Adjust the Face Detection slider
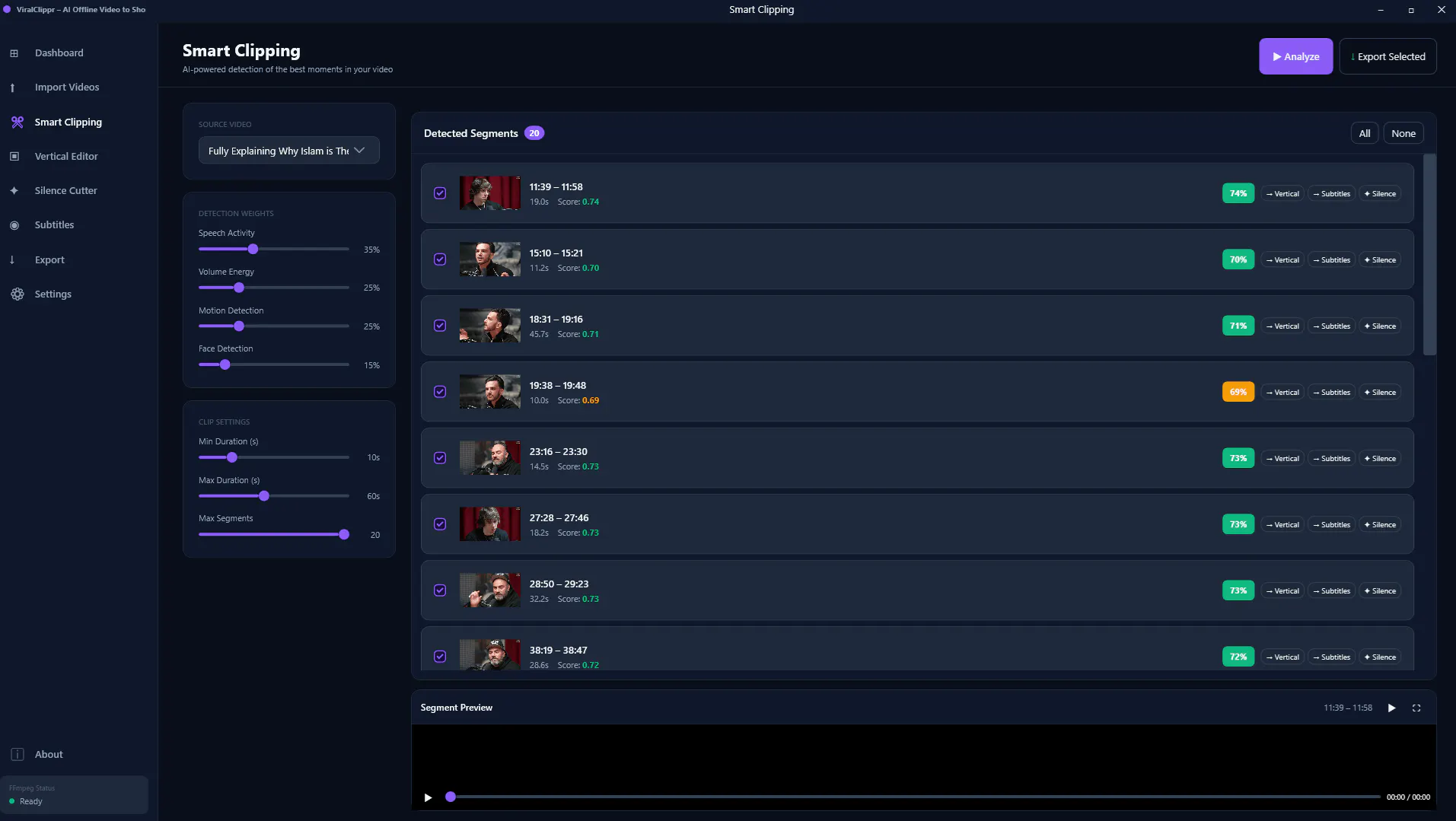This screenshot has height=821, width=1456. tap(225, 365)
